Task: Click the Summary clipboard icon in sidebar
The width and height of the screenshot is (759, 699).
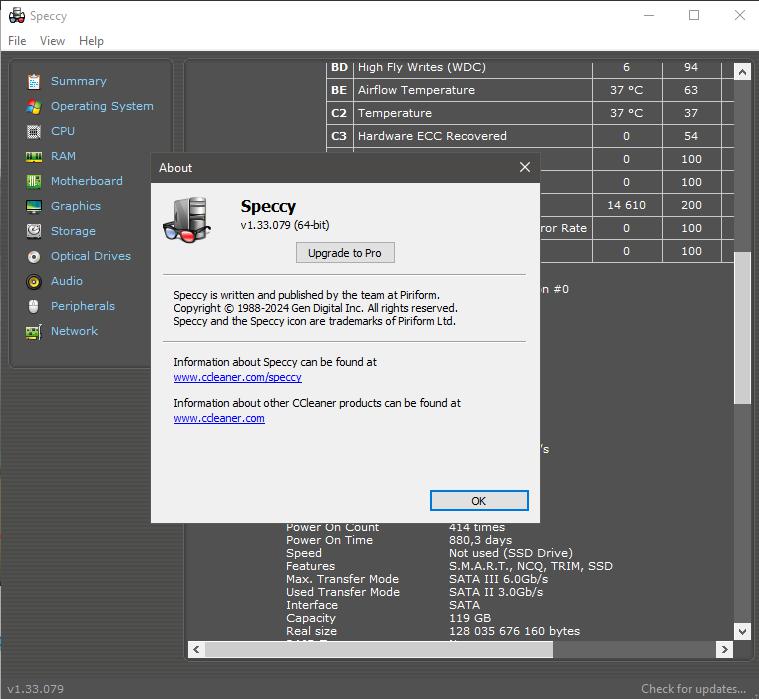Action: coord(34,81)
